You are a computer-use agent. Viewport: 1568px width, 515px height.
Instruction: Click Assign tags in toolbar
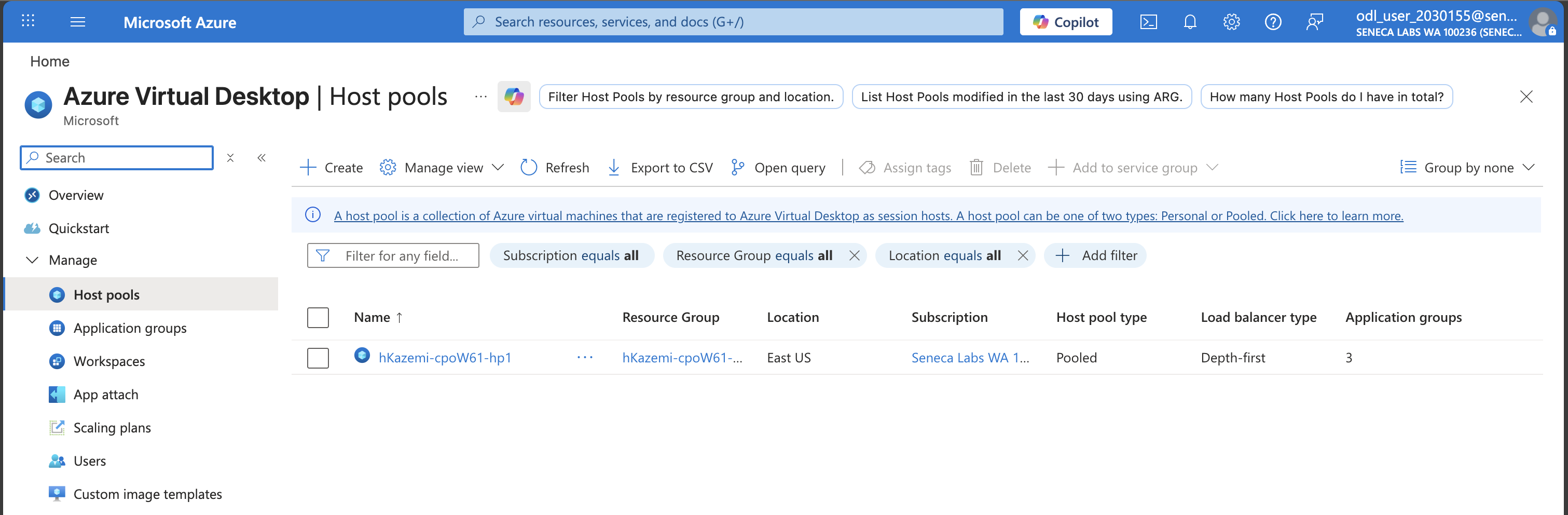(x=905, y=167)
